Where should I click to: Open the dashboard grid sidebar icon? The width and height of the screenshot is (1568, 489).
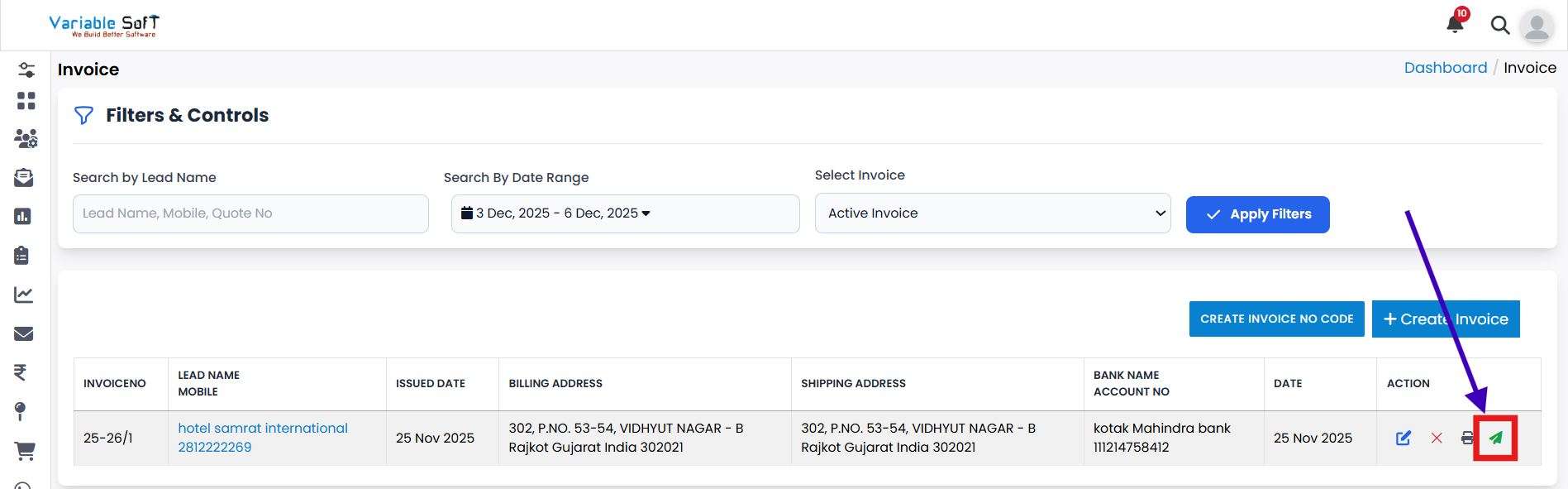pos(26,101)
